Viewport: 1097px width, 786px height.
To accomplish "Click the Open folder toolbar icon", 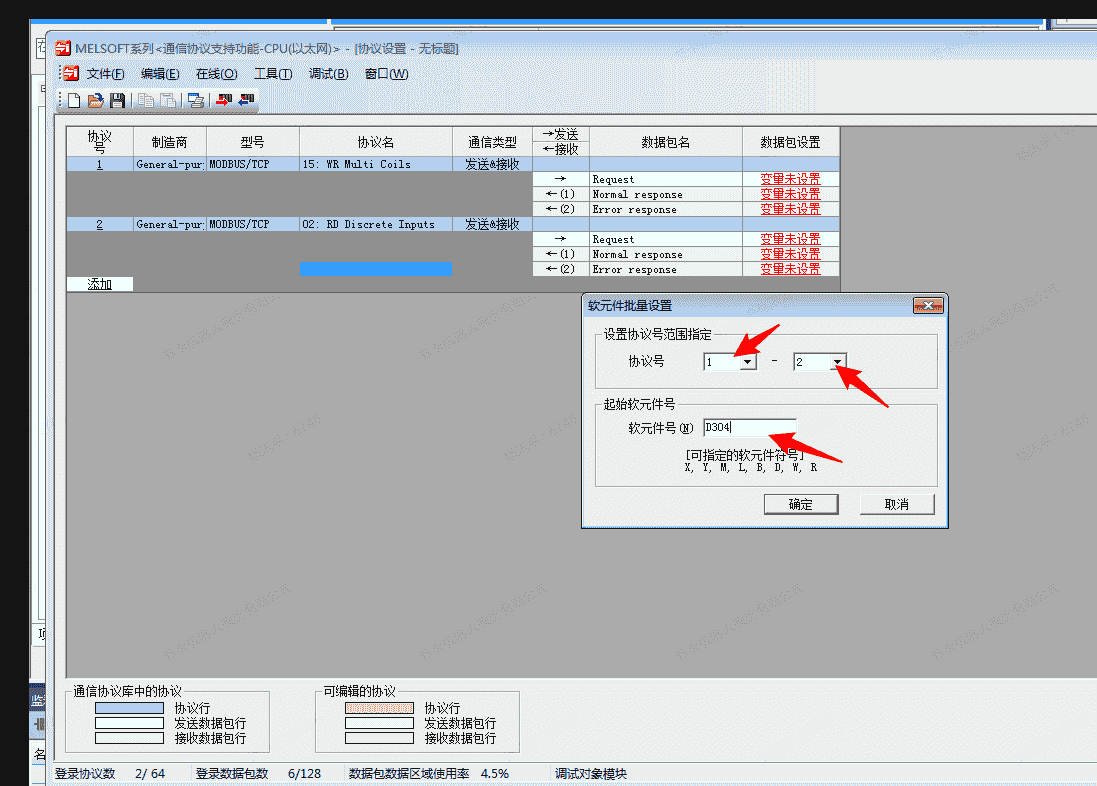I will tap(96, 100).
